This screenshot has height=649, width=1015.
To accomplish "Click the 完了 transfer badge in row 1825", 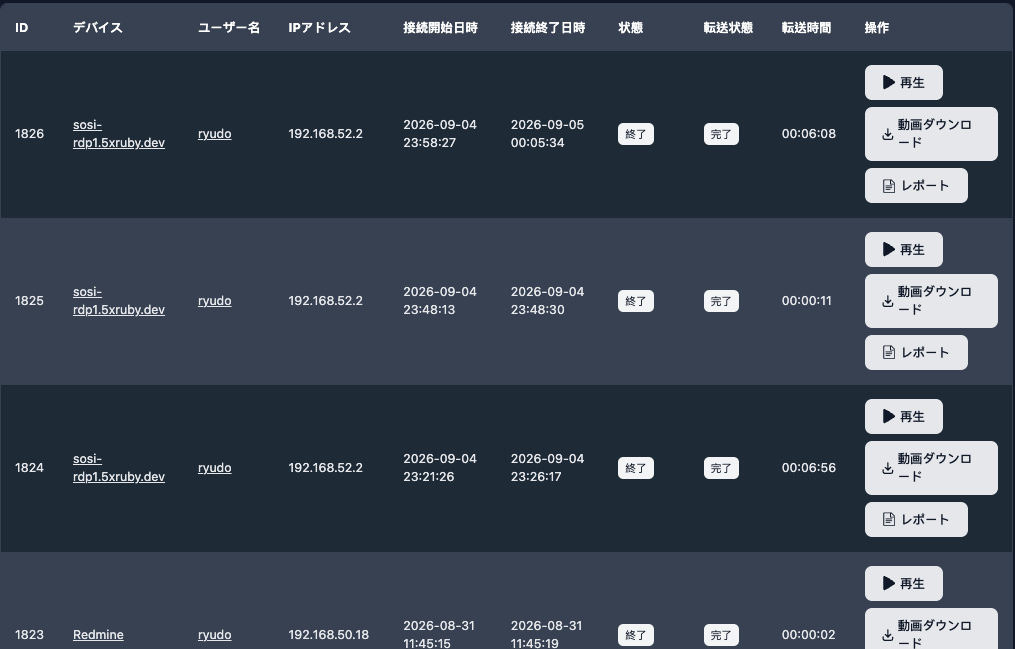I will click(721, 301).
